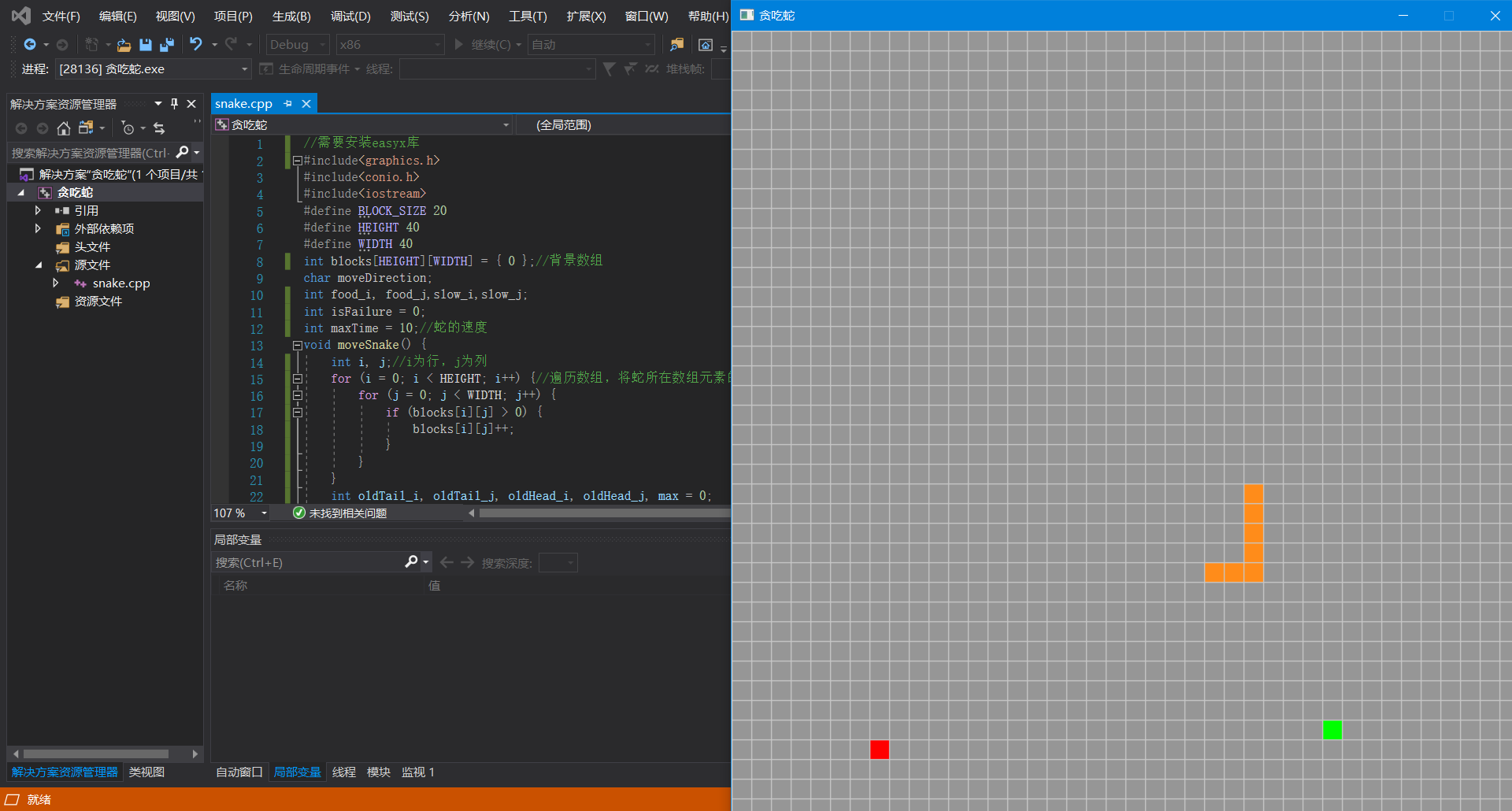The width and height of the screenshot is (1512, 811).
Task: Toggle pin on snake.cpp tab
Action: click(x=288, y=104)
